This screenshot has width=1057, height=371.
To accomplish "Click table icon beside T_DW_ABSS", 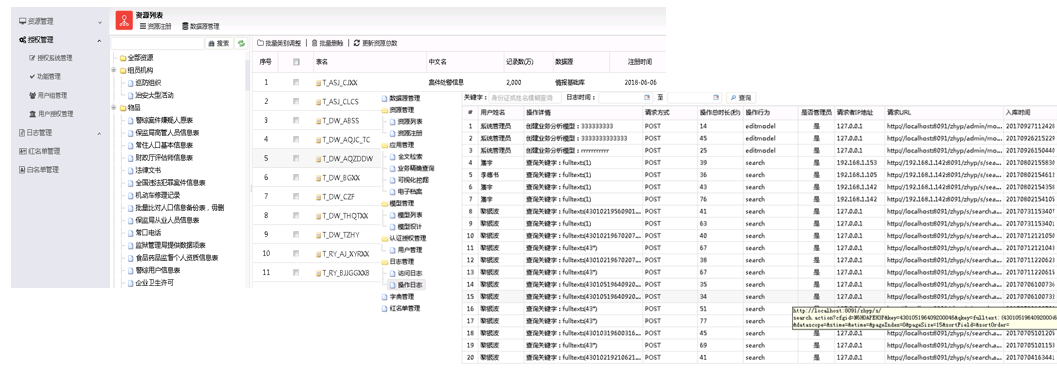I will [318, 121].
